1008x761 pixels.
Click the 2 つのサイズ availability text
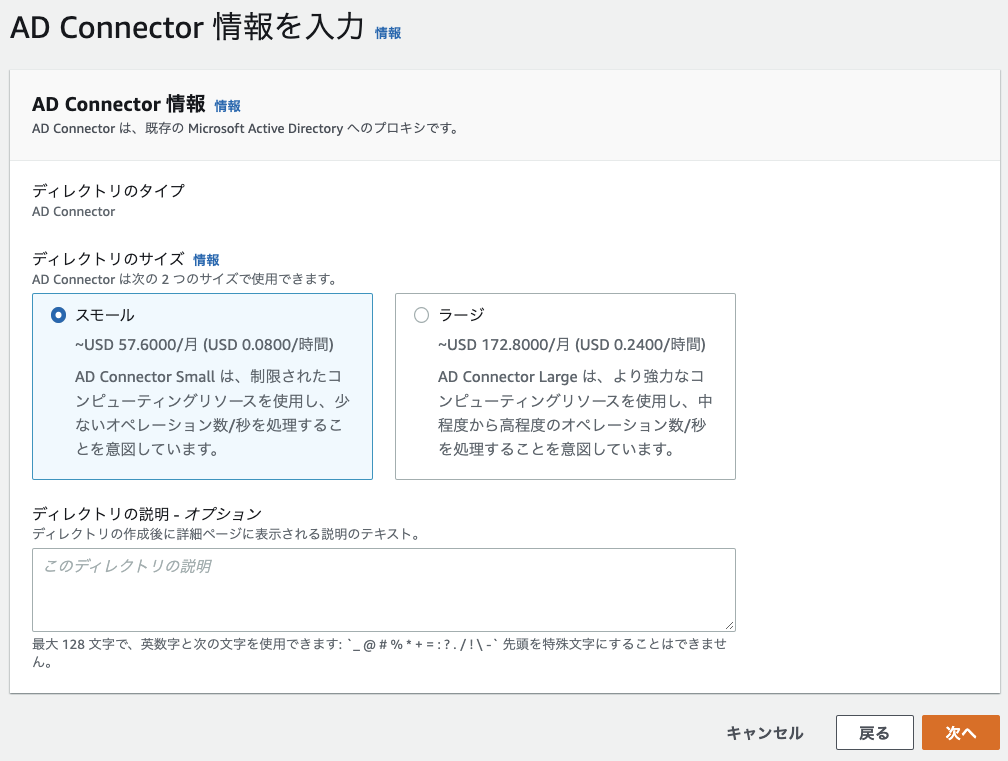[184, 280]
